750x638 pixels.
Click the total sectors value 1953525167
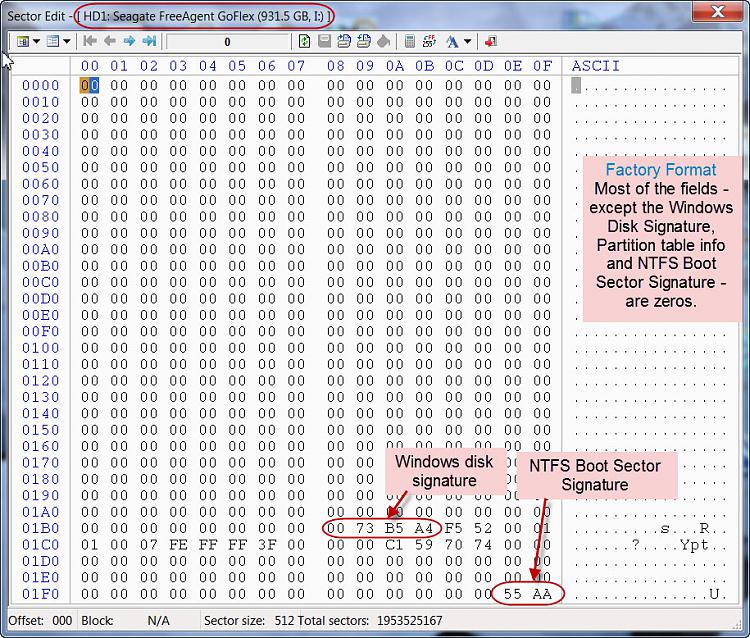coord(409,621)
